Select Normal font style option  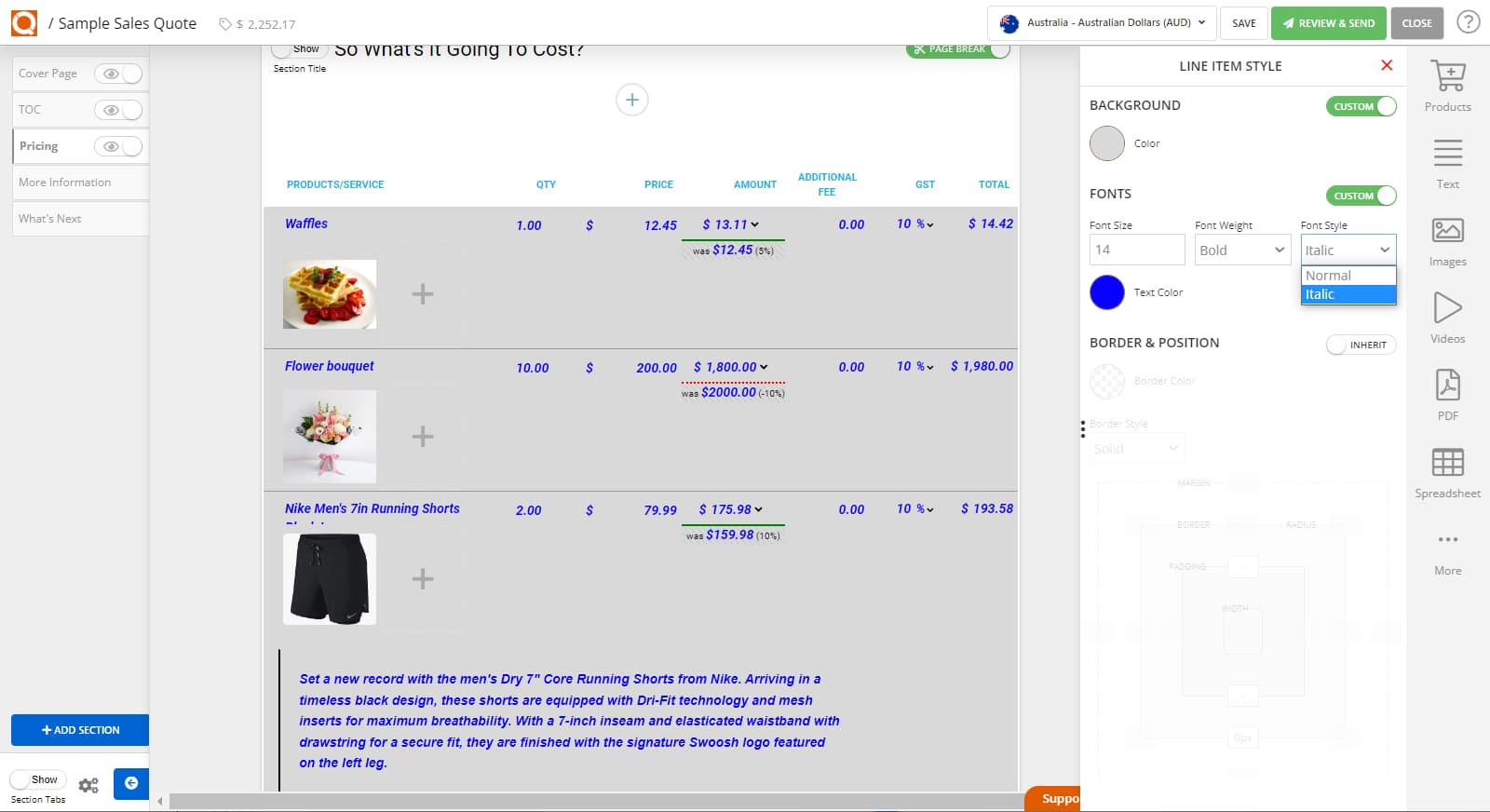click(x=1348, y=276)
